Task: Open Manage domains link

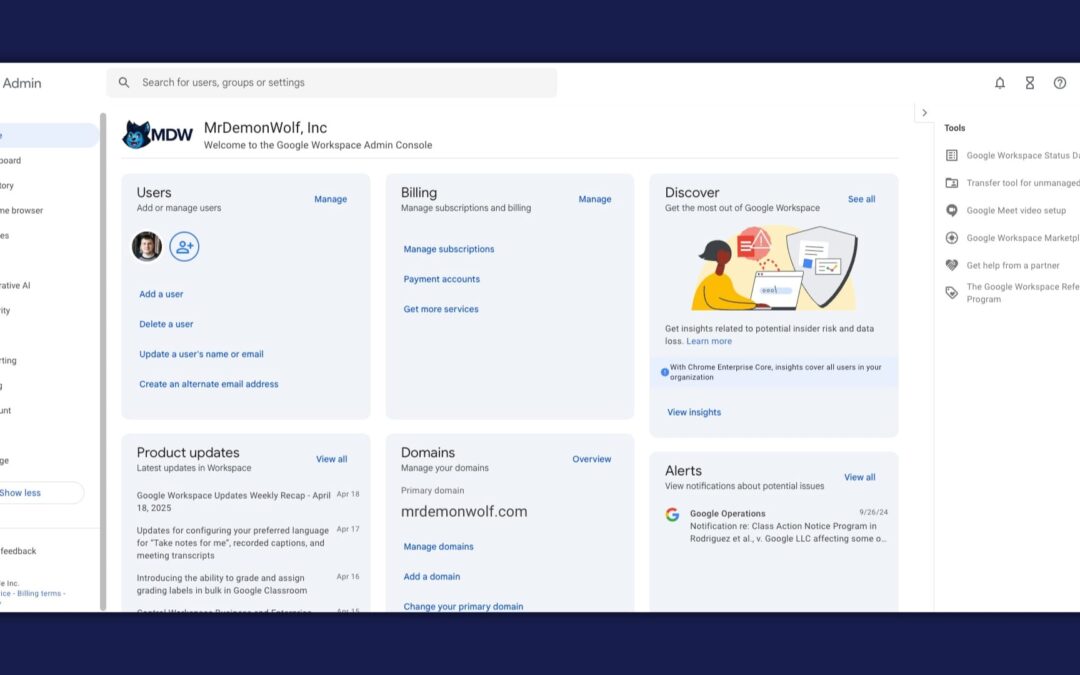Action: [438, 547]
